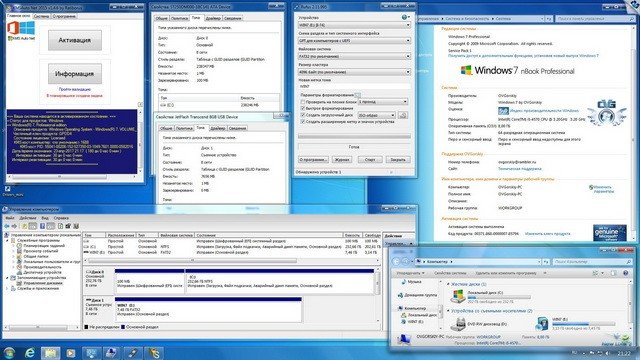Viewport: 640px width, 360px height.
Task: Open partition scheme dropdown in Rufus
Action: 354,40
